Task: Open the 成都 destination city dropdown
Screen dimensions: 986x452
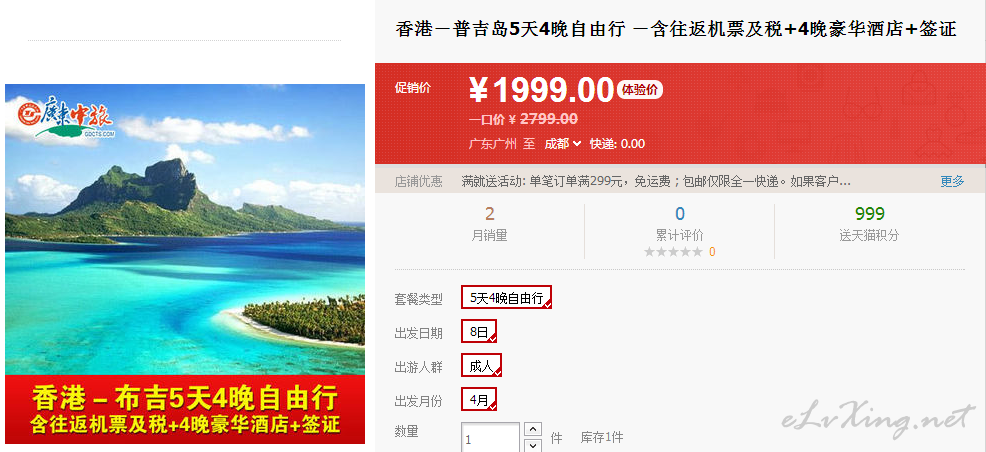Action: [x=562, y=144]
